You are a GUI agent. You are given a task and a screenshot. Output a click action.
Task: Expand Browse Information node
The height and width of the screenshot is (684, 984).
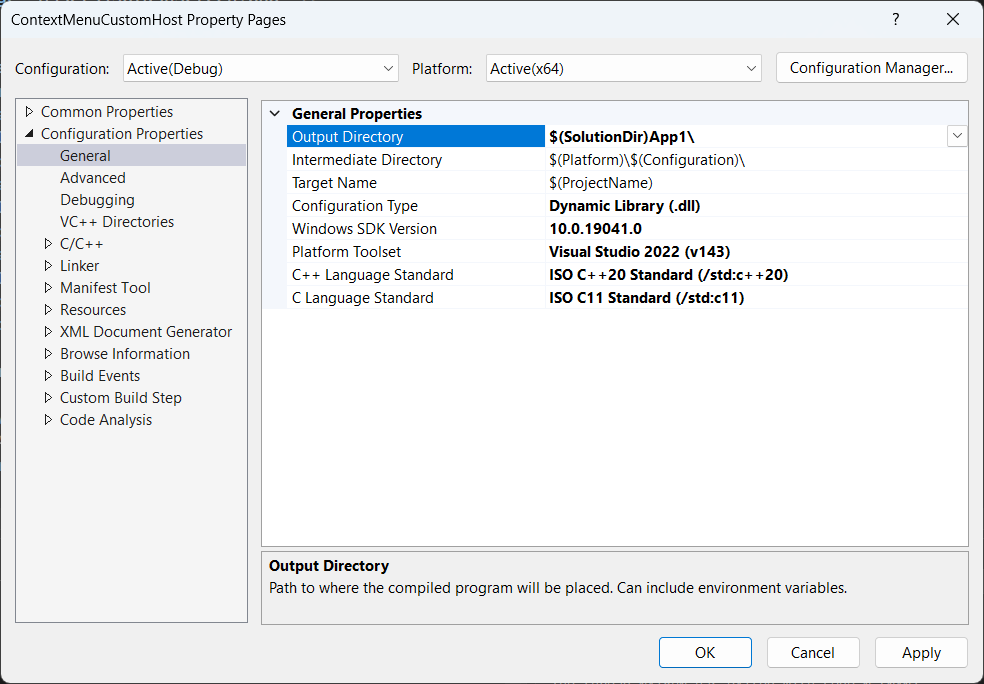click(48, 353)
